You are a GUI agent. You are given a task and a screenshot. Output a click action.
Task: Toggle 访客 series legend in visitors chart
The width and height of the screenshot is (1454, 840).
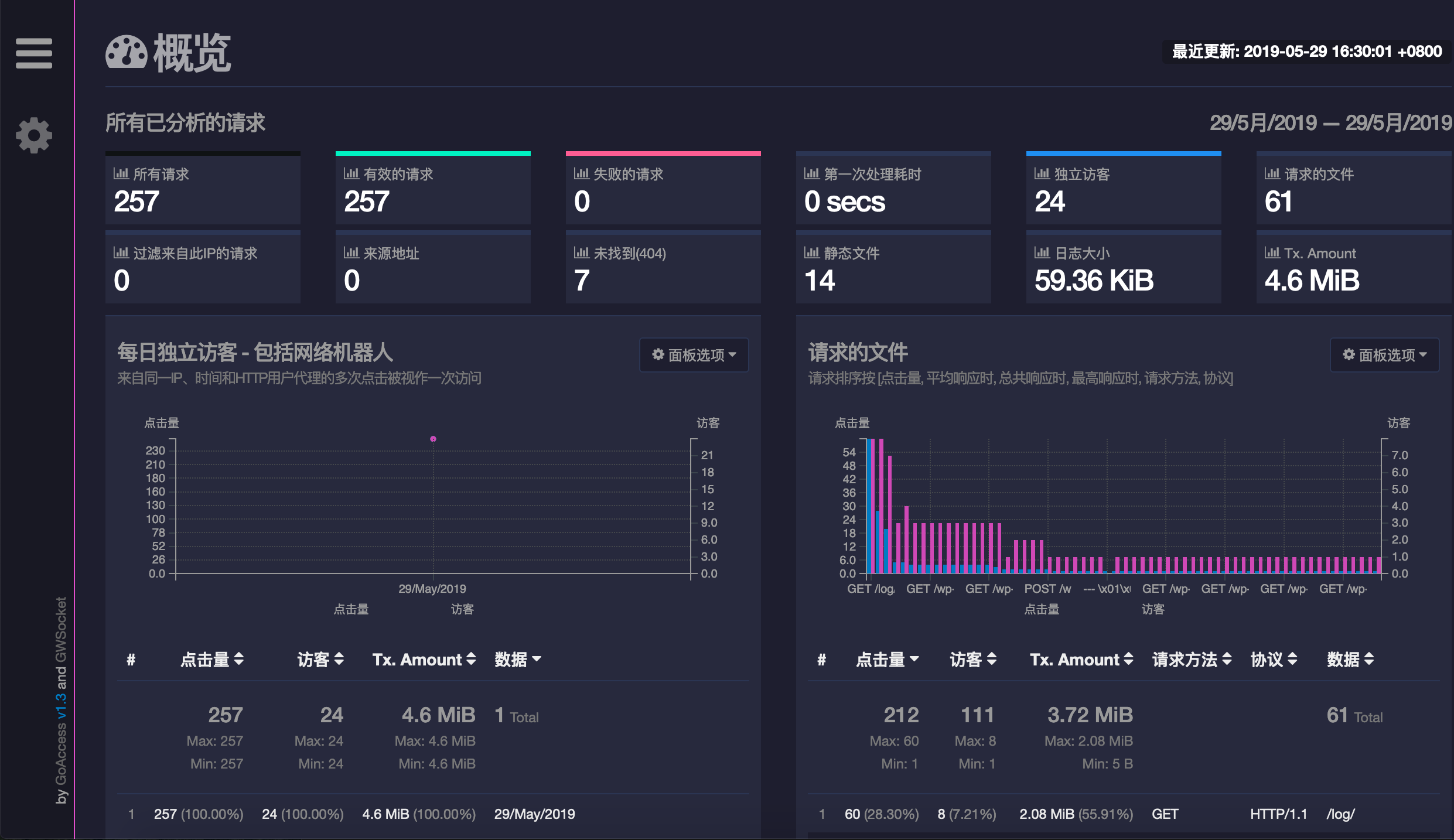point(462,609)
